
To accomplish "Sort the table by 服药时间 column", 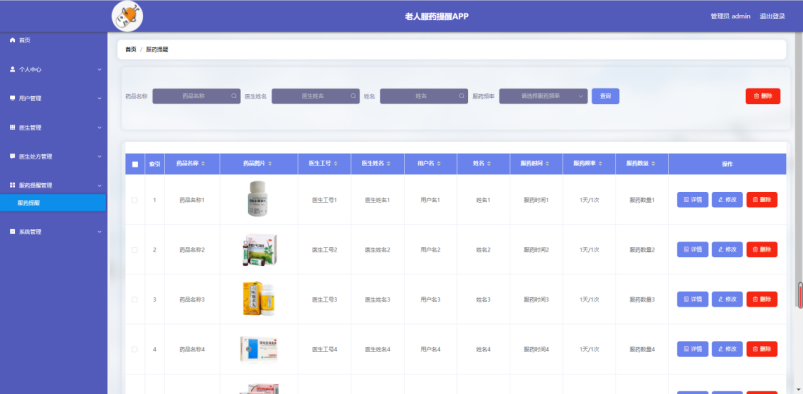I will coord(547,164).
